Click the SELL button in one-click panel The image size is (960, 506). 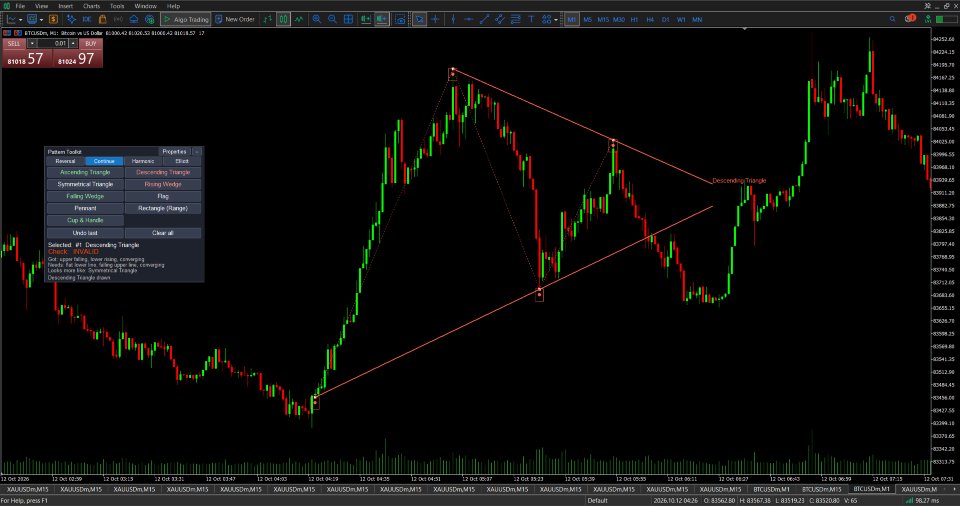tap(14, 43)
